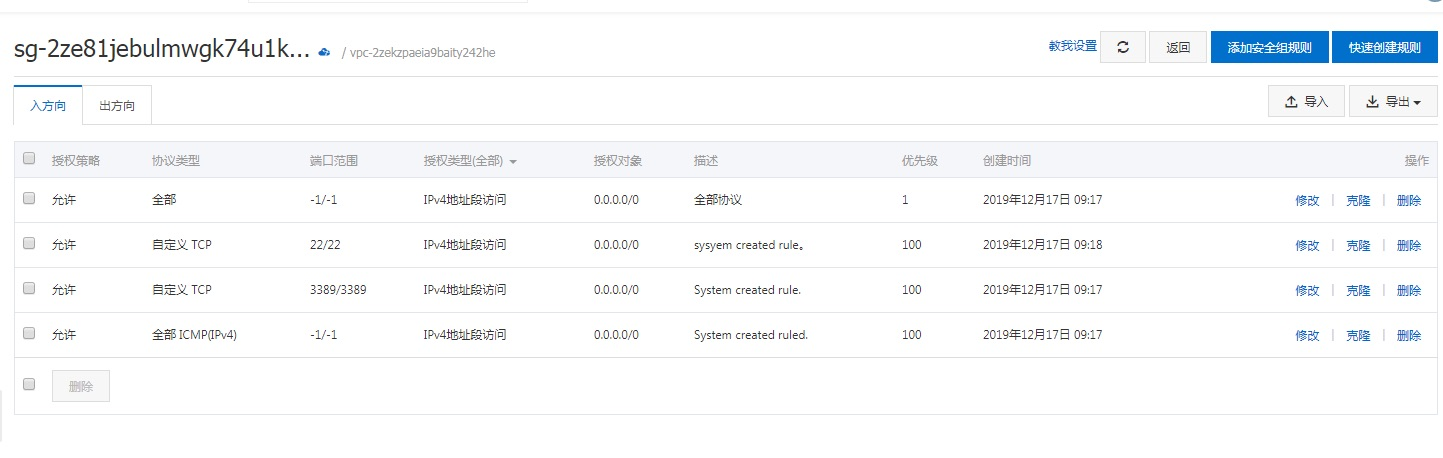1443x458 pixels.
Task: Click 修改 for the 全部协议 rule
Action: coord(1307,200)
